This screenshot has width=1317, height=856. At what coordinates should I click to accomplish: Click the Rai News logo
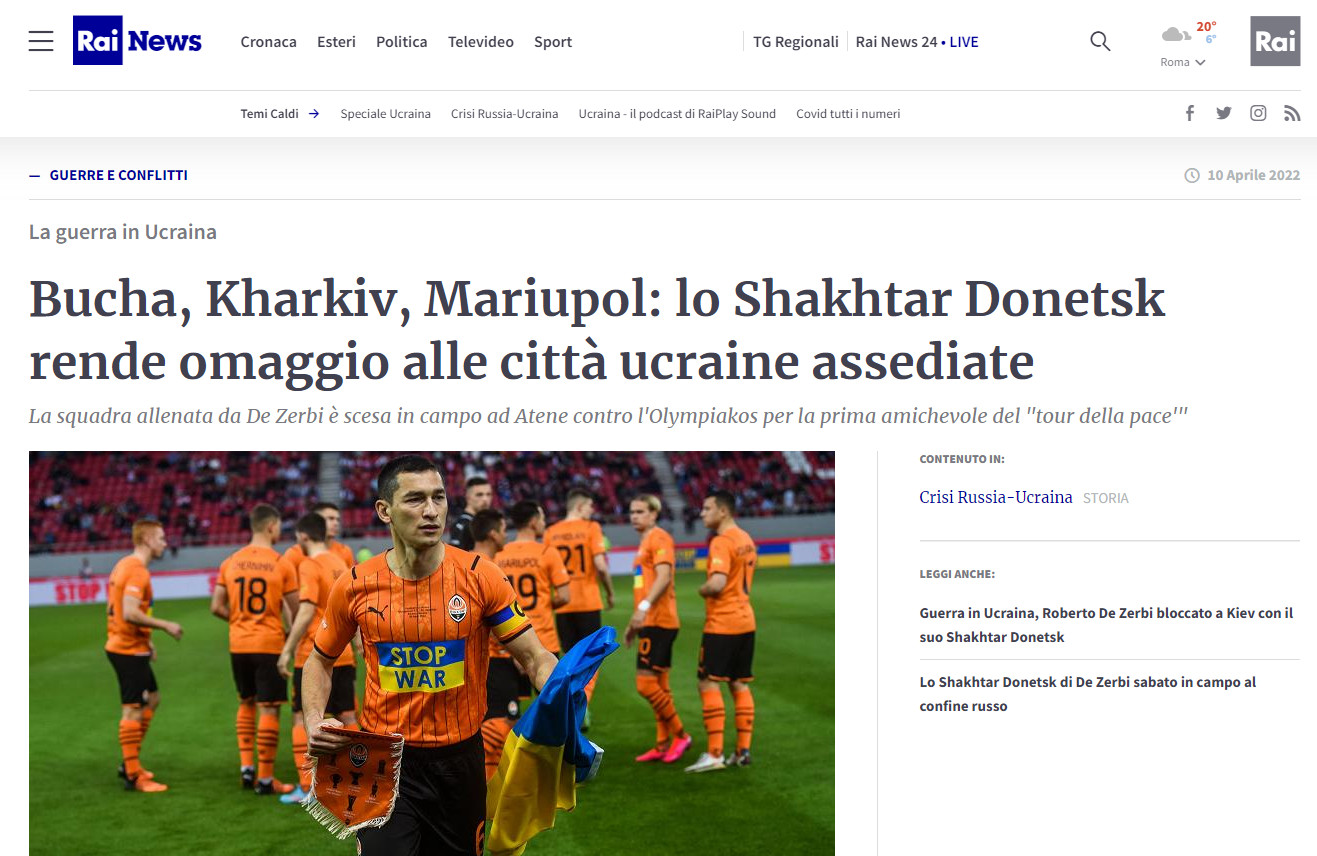[x=138, y=41]
